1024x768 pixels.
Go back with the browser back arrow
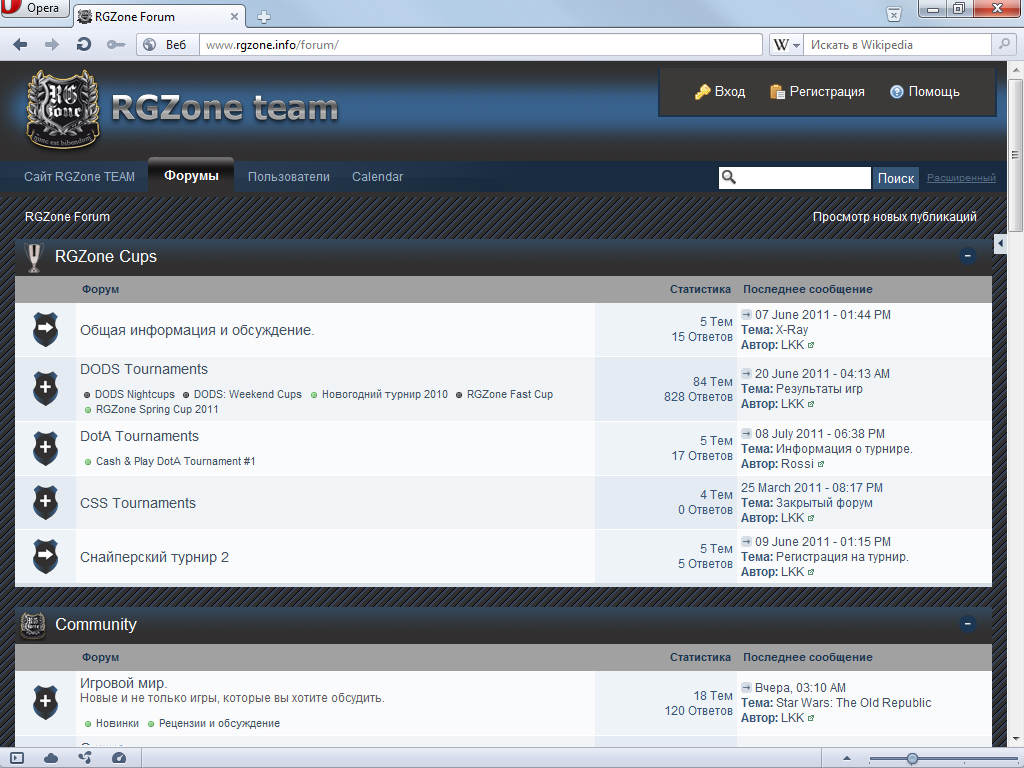click(x=20, y=44)
